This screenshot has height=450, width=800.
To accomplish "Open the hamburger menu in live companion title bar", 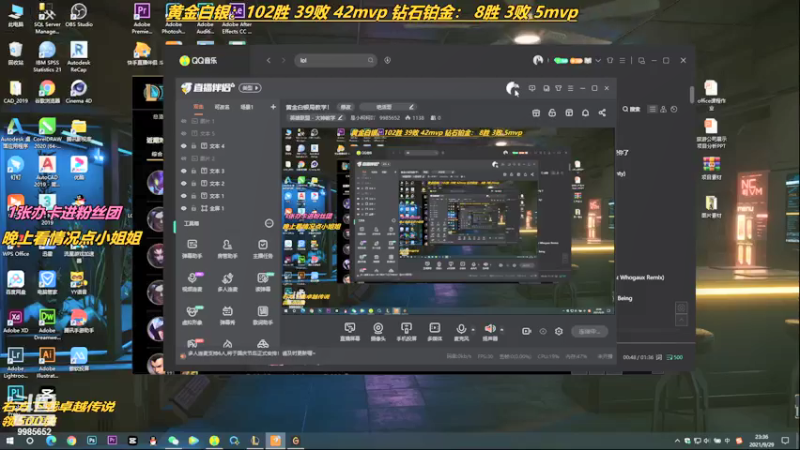I will (x=571, y=88).
